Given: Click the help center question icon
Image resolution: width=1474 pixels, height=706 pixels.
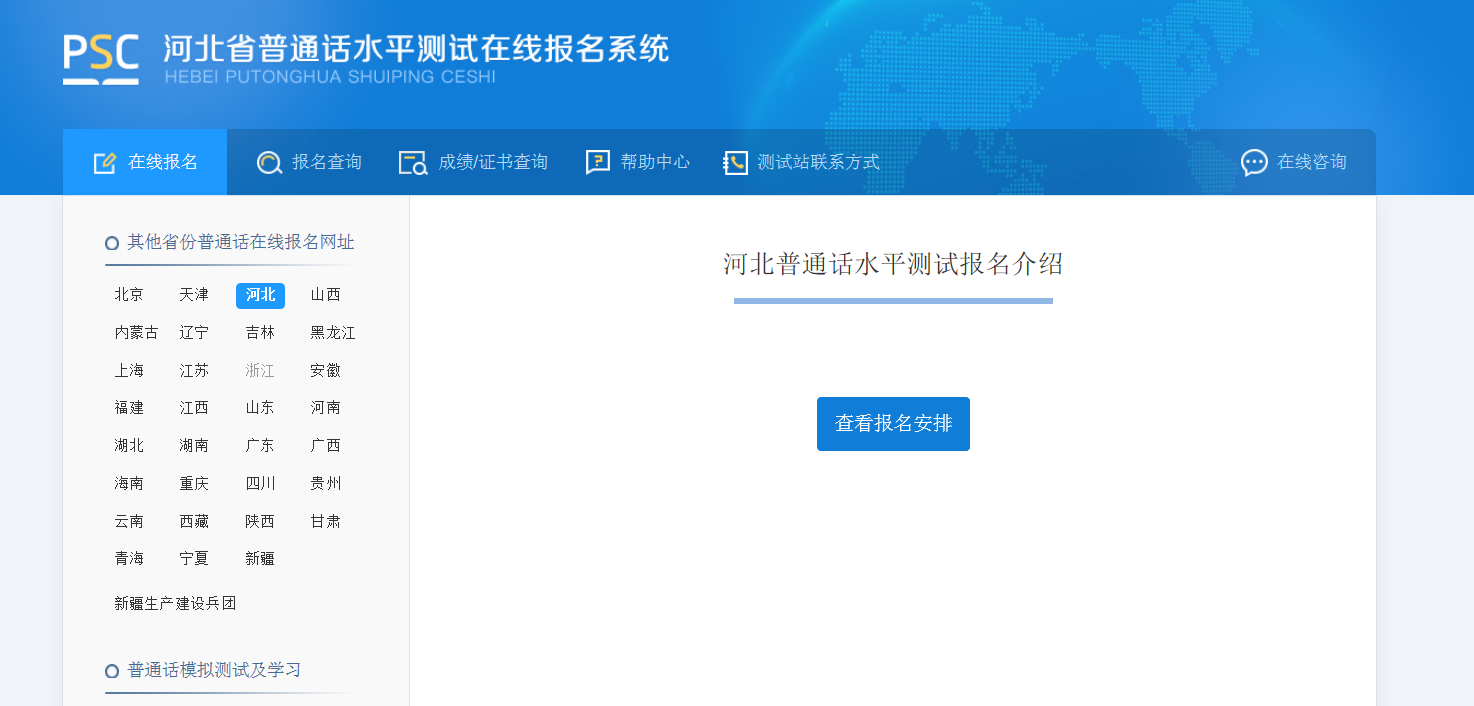Looking at the screenshot, I should pyautogui.click(x=597, y=163).
